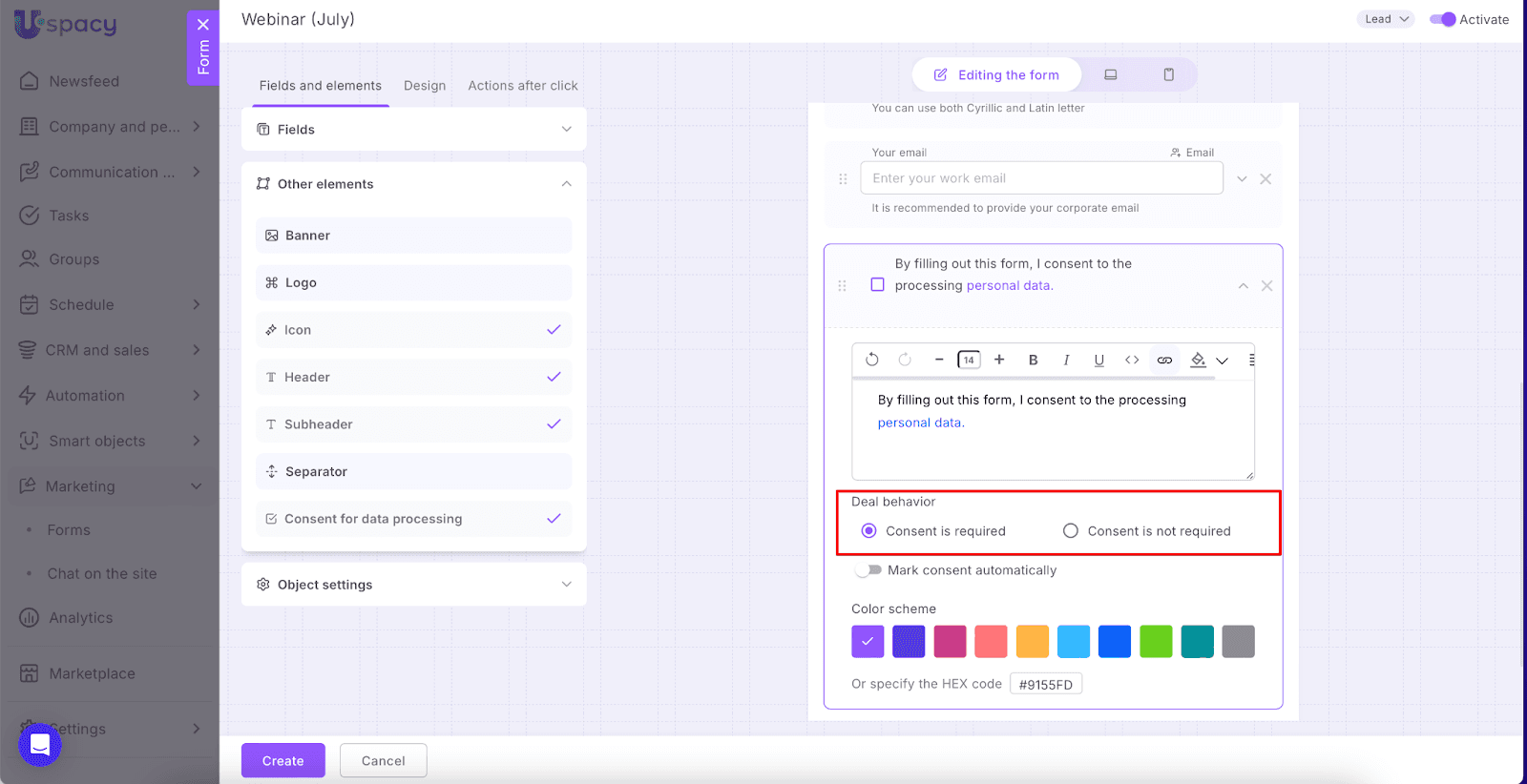Switch to mobile preview icon
Screen dimensions: 1527x784
tap(1168, 74)
